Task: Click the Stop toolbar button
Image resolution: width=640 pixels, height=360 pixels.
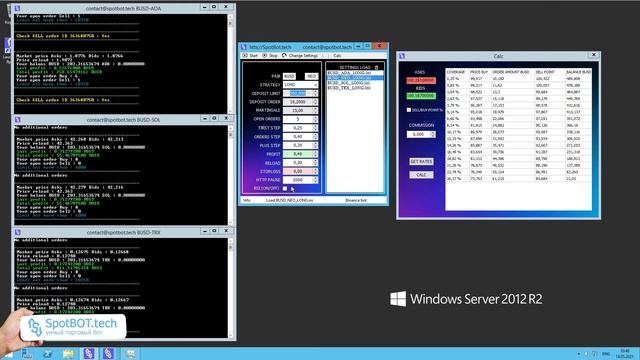Action: tap(270, 56)
